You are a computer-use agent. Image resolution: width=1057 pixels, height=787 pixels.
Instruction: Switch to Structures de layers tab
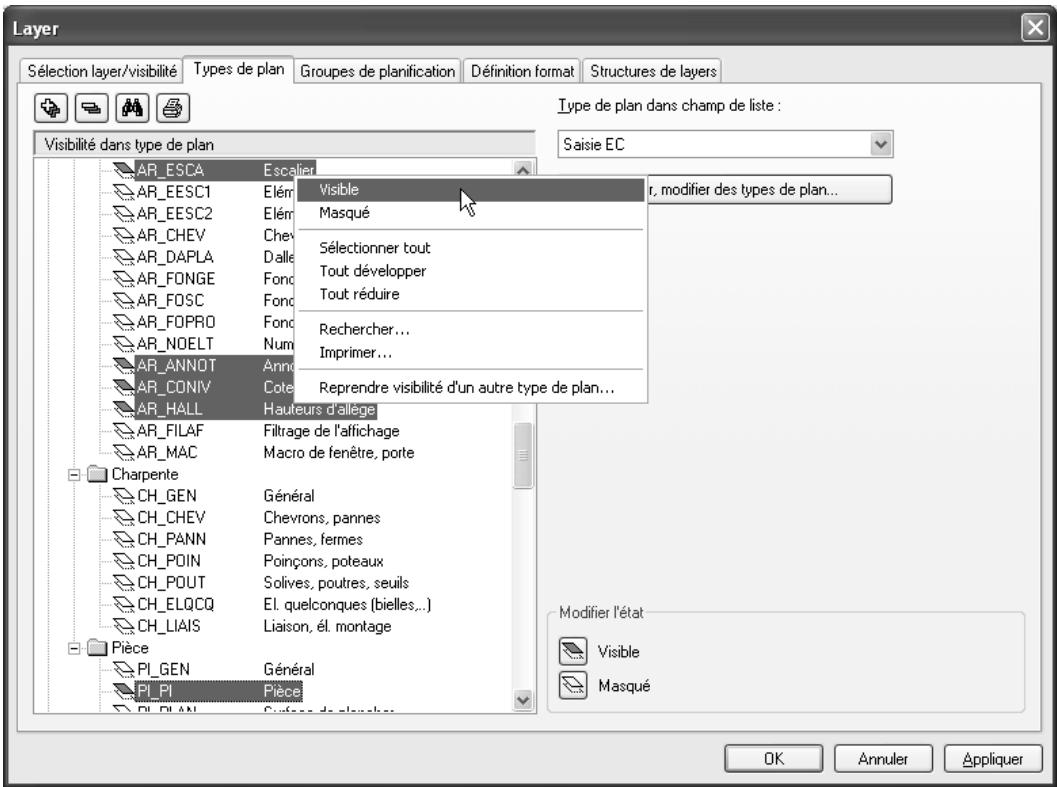coord(653,71)
